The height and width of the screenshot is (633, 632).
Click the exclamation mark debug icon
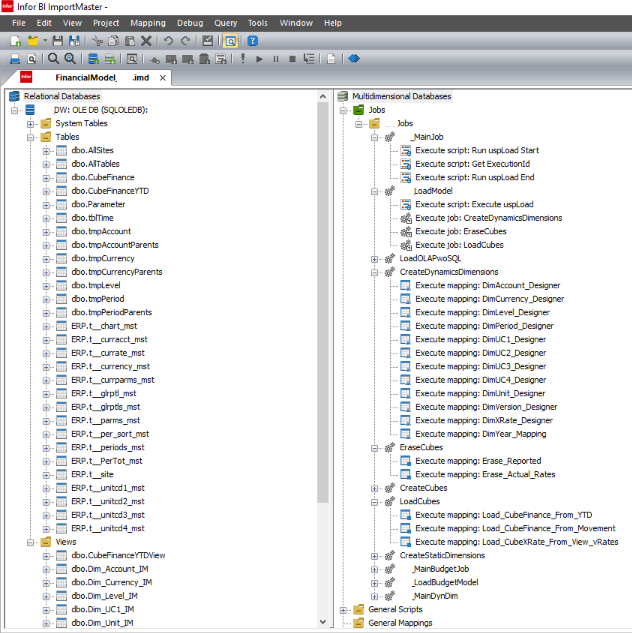pyautogui.click(x=243, y=59)
